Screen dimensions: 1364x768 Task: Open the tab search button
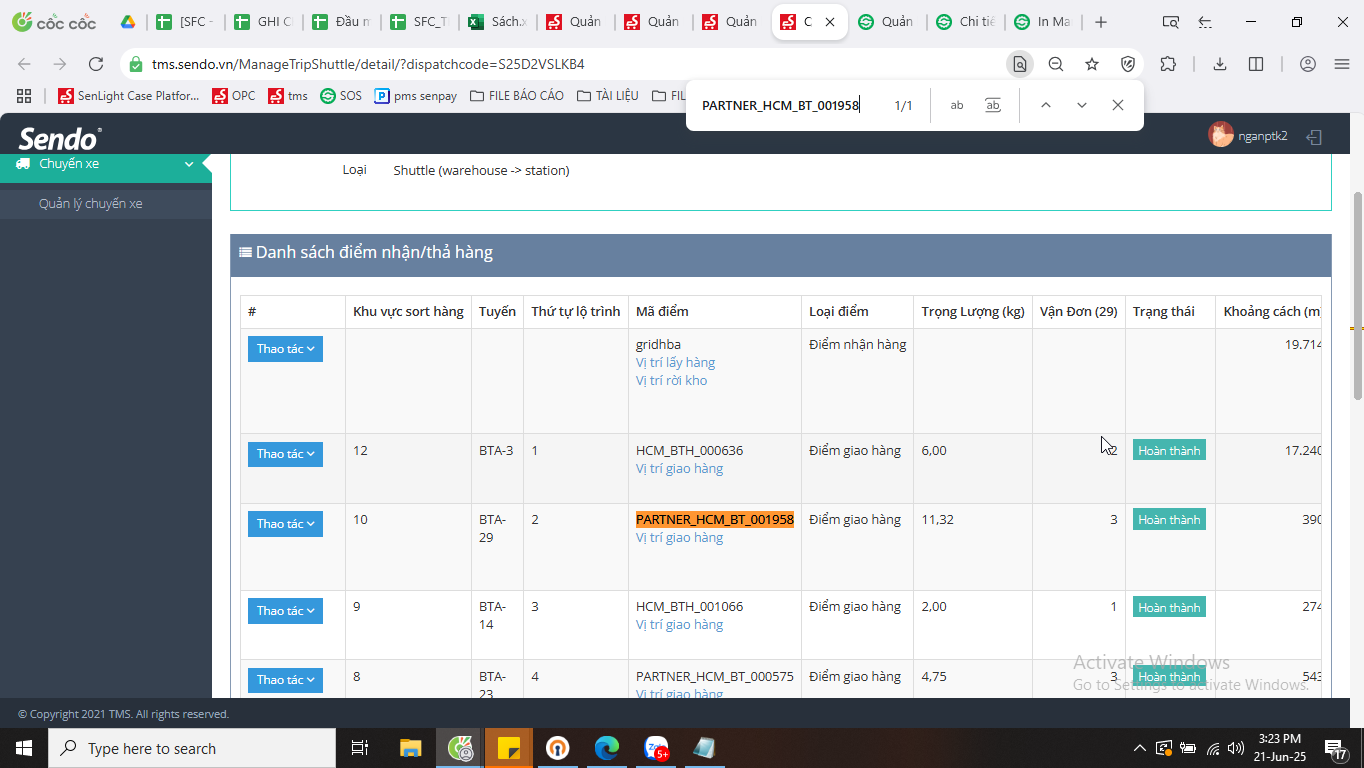[1170, 22]
